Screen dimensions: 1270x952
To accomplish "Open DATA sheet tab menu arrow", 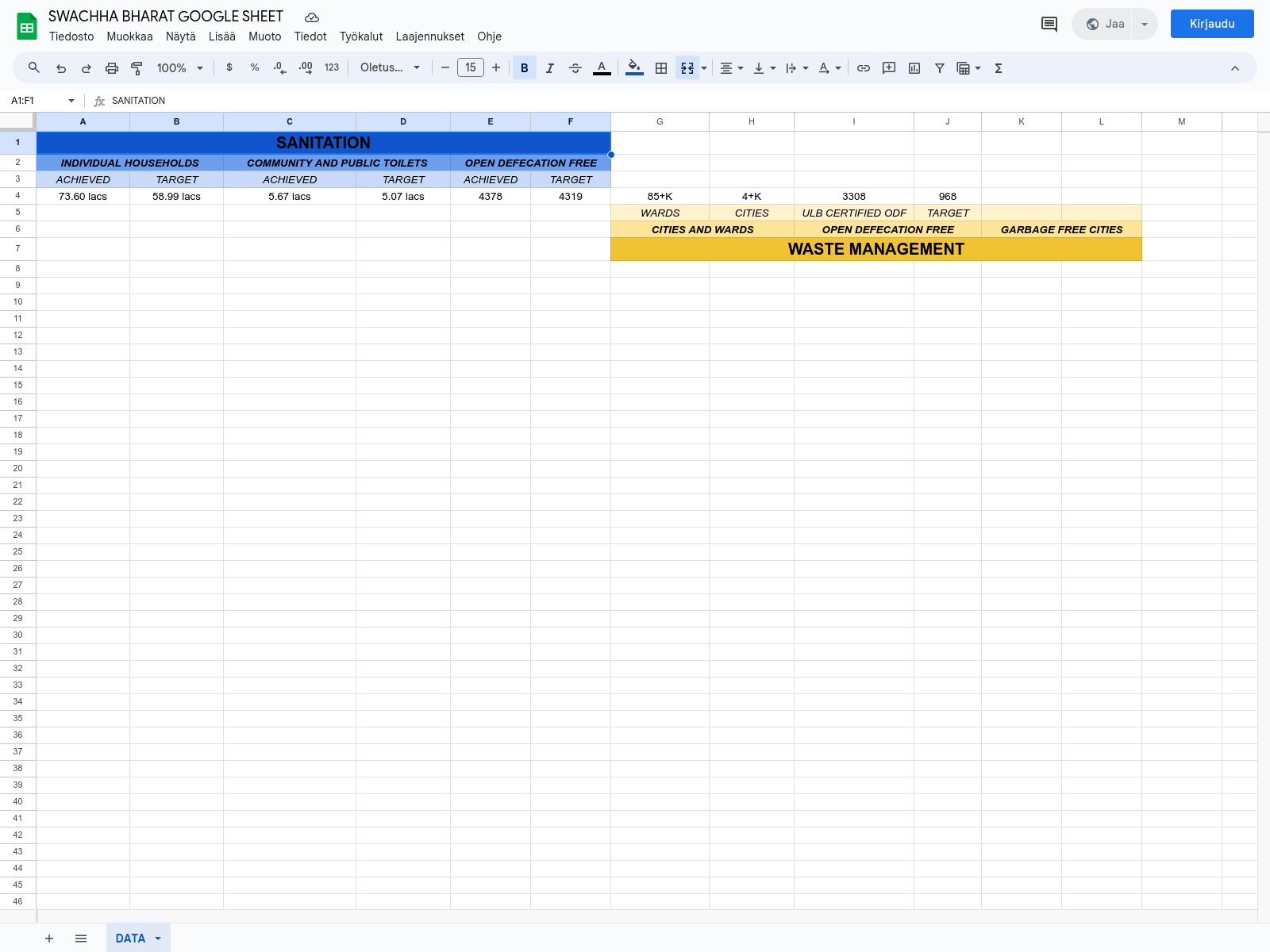I will (158, 939).
